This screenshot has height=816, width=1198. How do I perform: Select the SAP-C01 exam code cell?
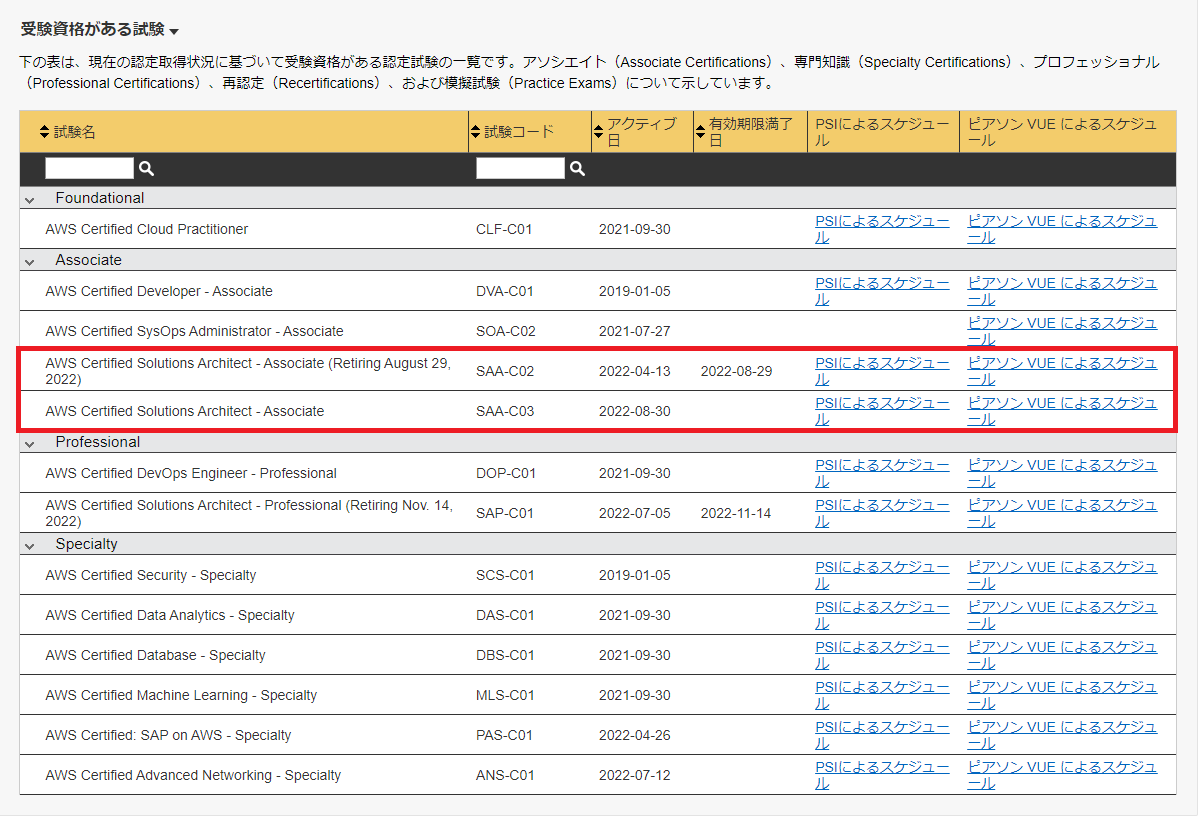click(504, 513)
